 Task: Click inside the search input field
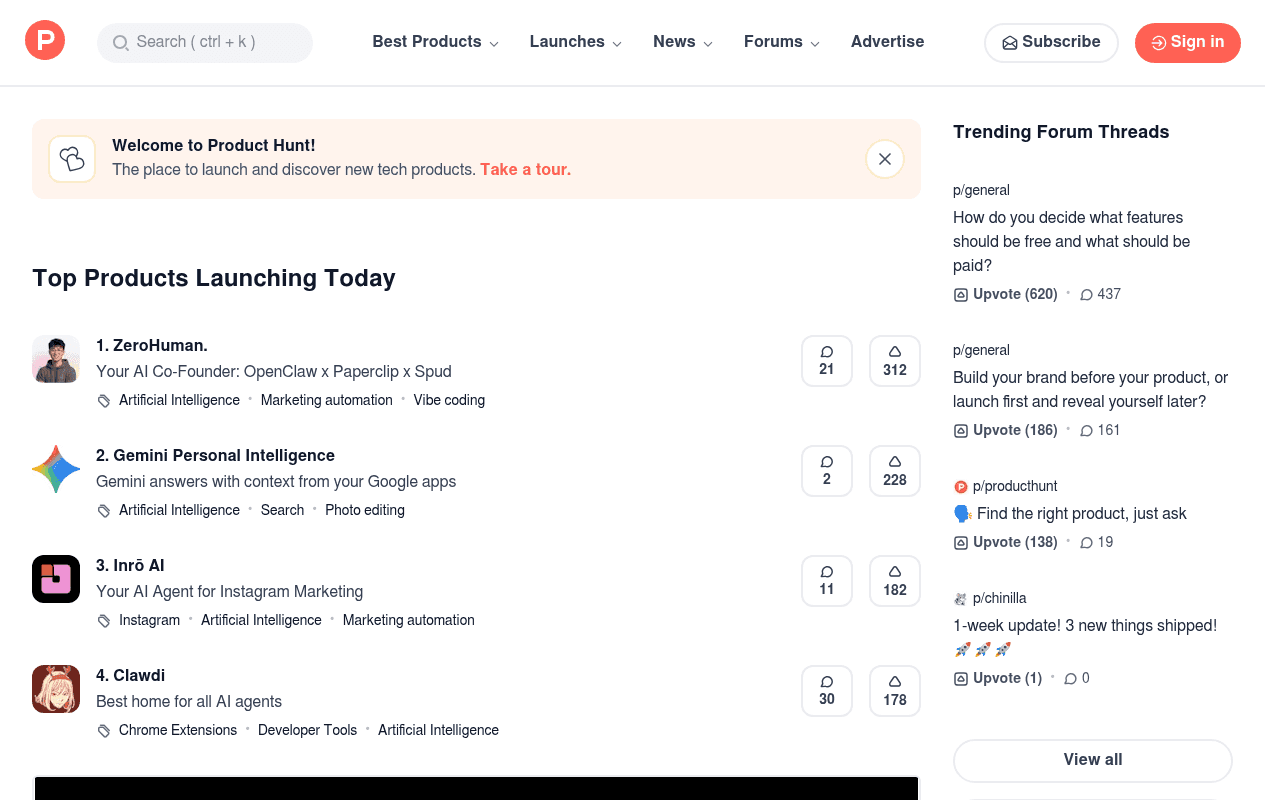(x=205, y=43)
